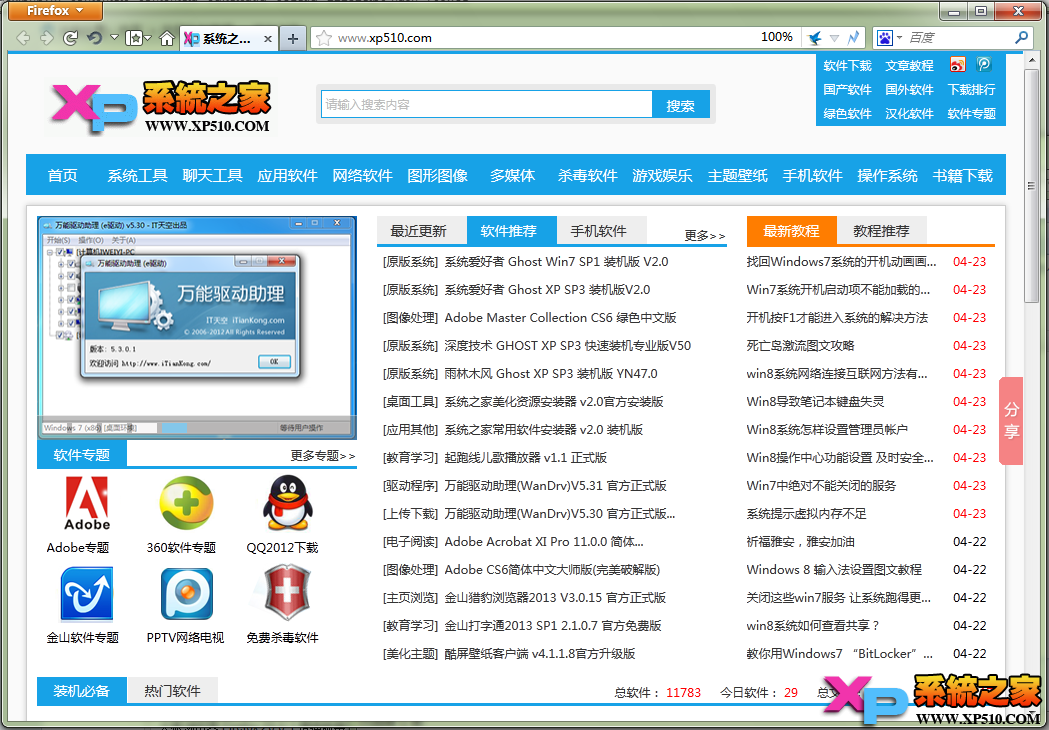1049x730 pixels.
Task: Click the lightning bolt icon in address bar
Action: tap(853, 38)
